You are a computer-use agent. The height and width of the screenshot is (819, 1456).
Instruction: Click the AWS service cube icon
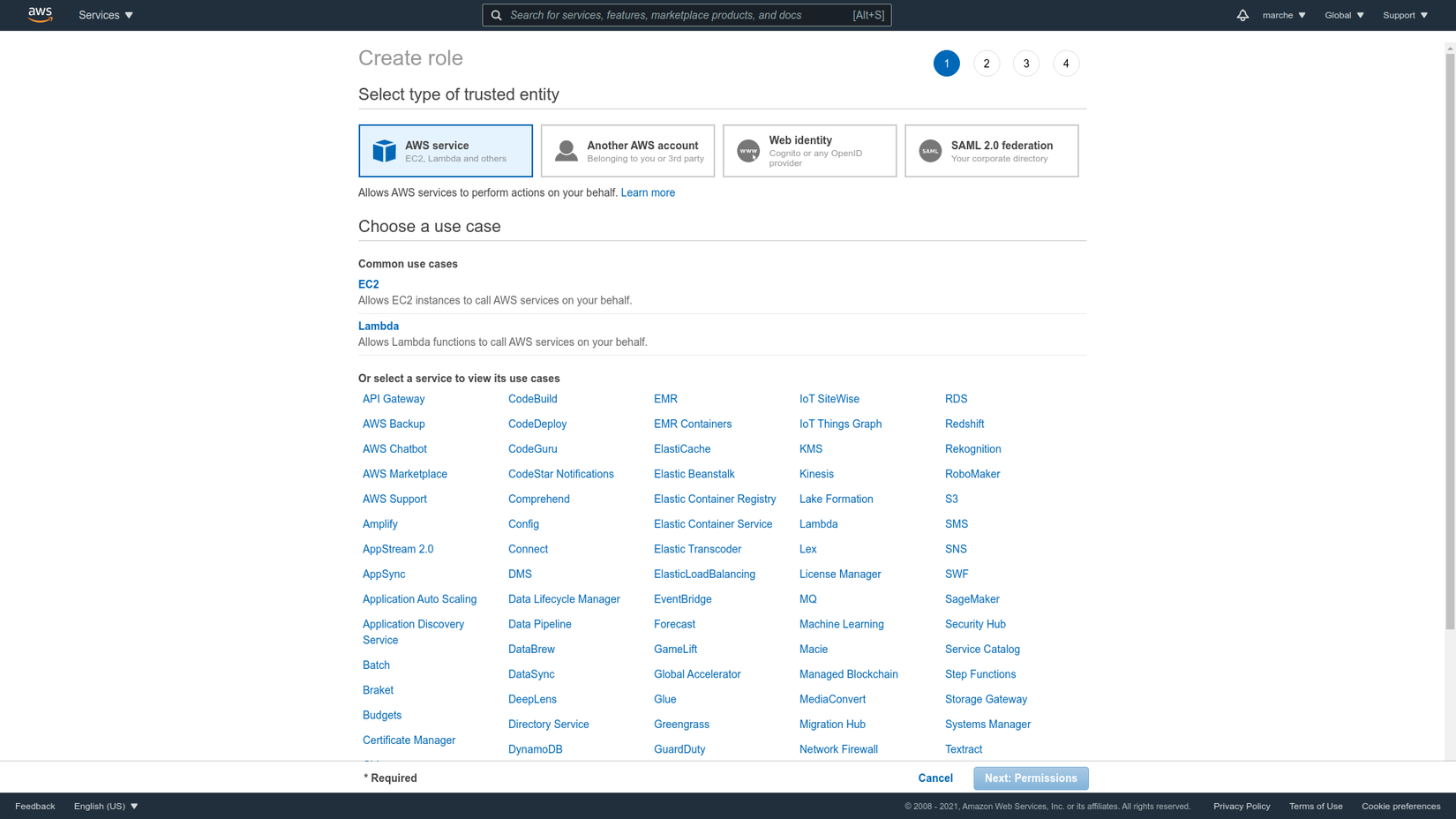[385, 151]
